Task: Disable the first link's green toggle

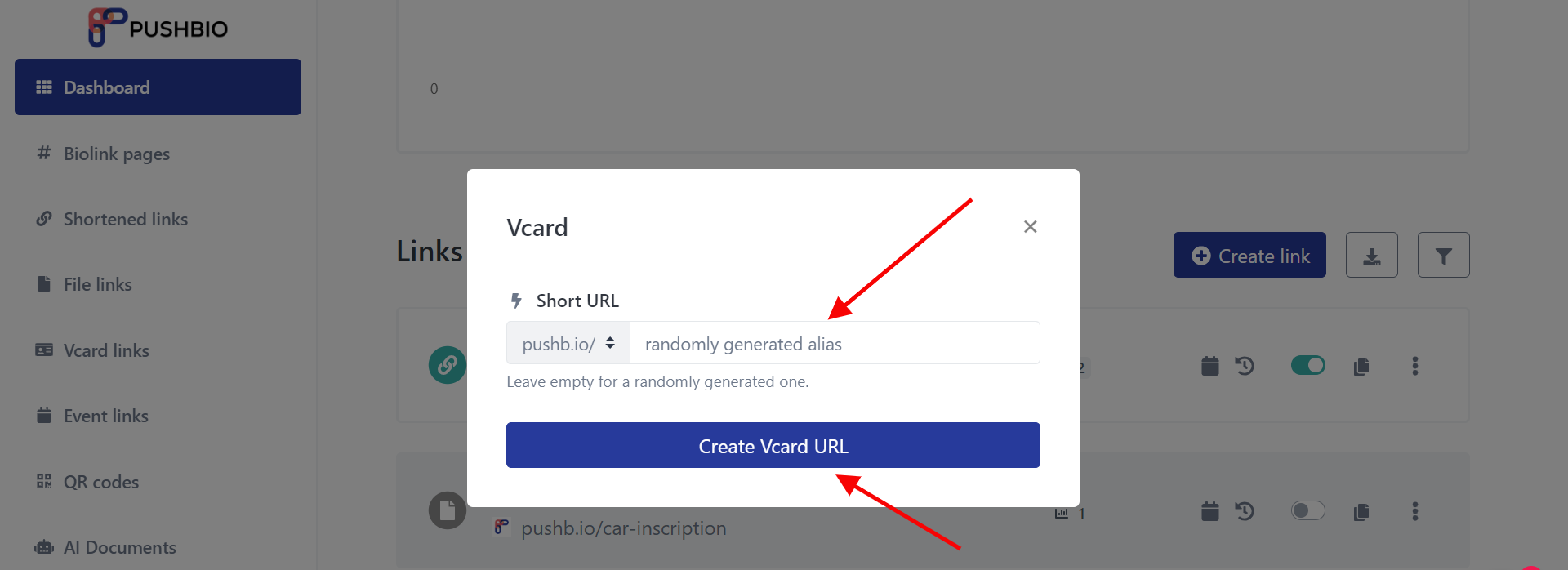Action: (1307, 365)
